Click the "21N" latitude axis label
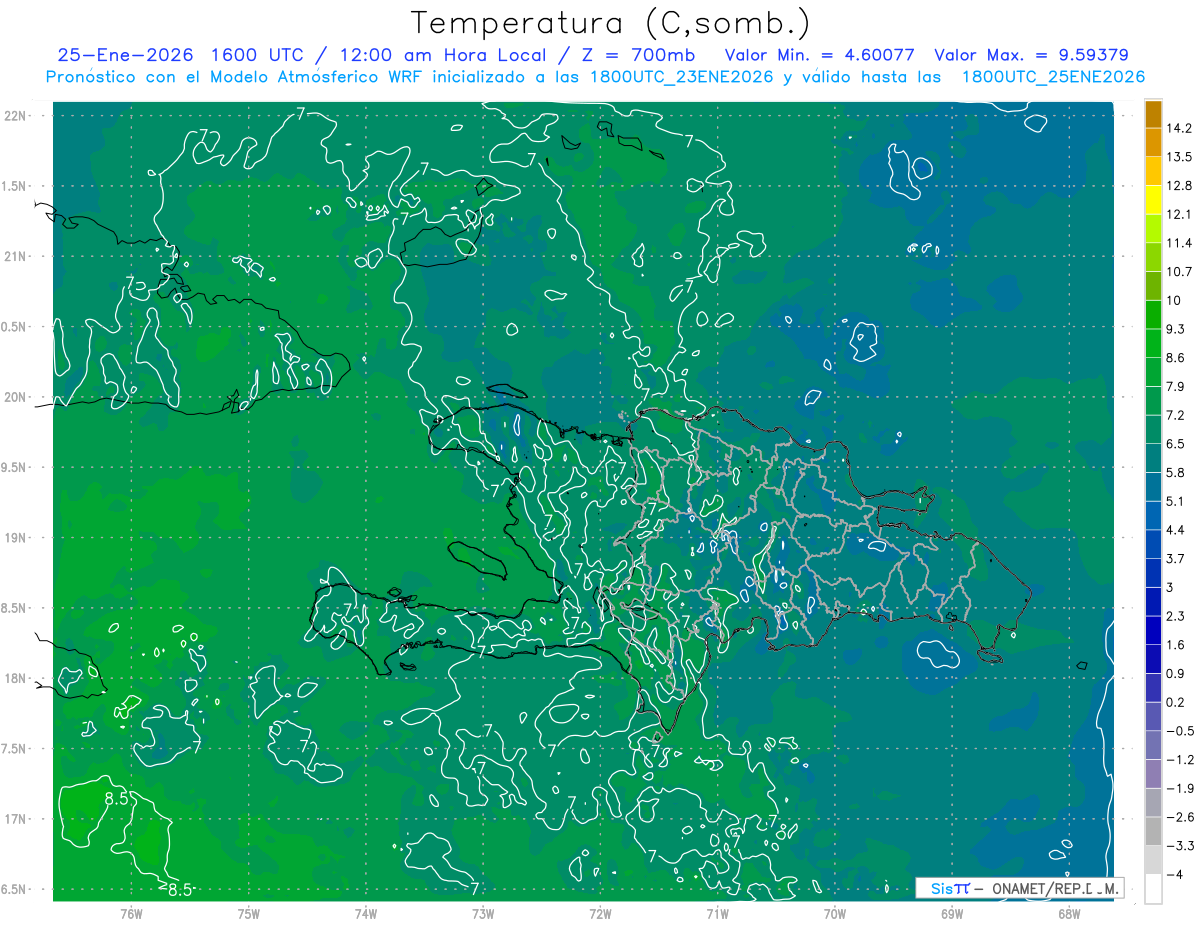The height and width of the screenshot is (927, 1200). pos(15,257)
